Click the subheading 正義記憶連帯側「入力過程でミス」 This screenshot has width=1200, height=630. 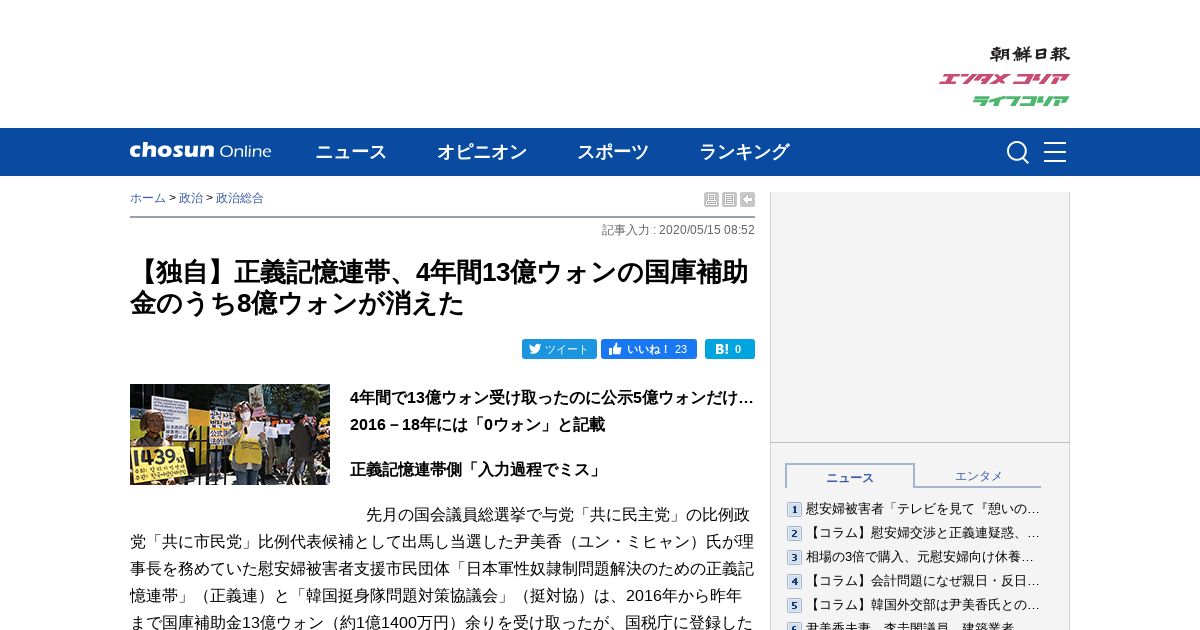pos(478,470)
